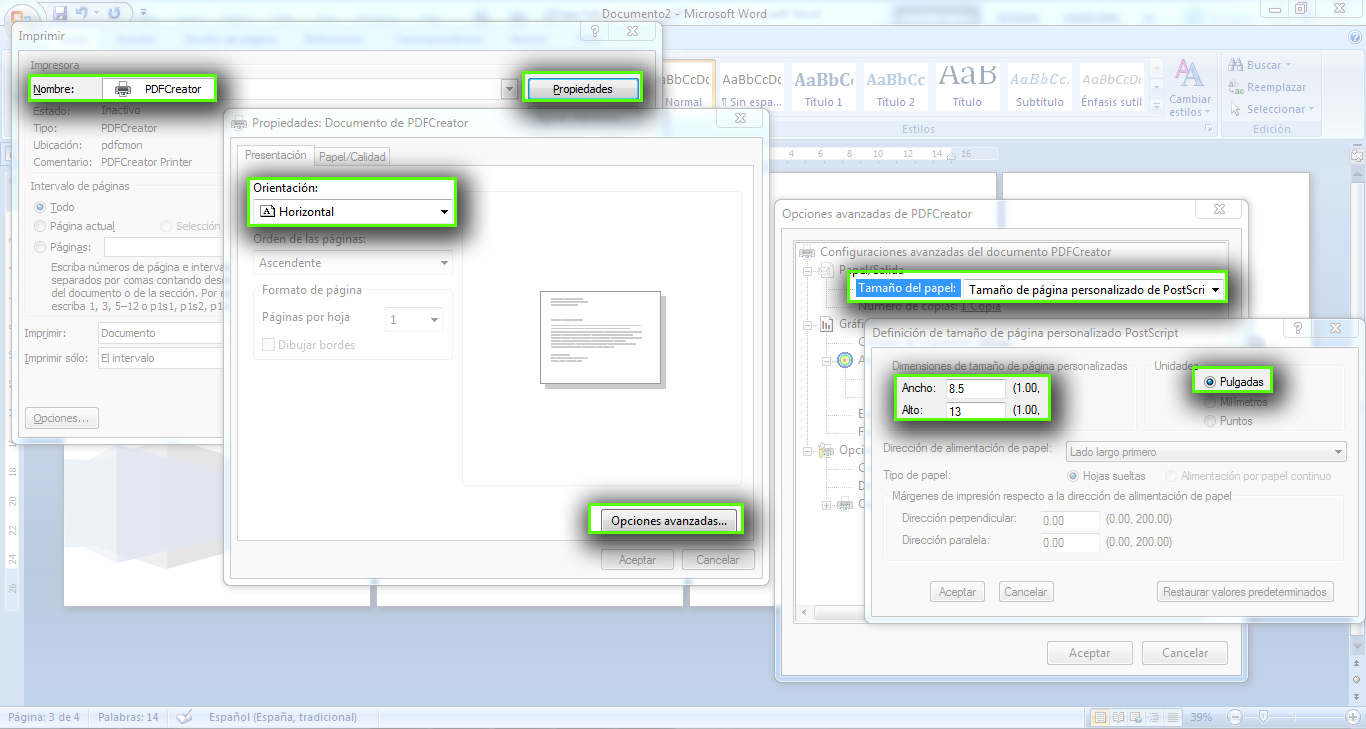
Task: Click the Previous Page double arrow in scrollbar
Action: point(1357,661)
